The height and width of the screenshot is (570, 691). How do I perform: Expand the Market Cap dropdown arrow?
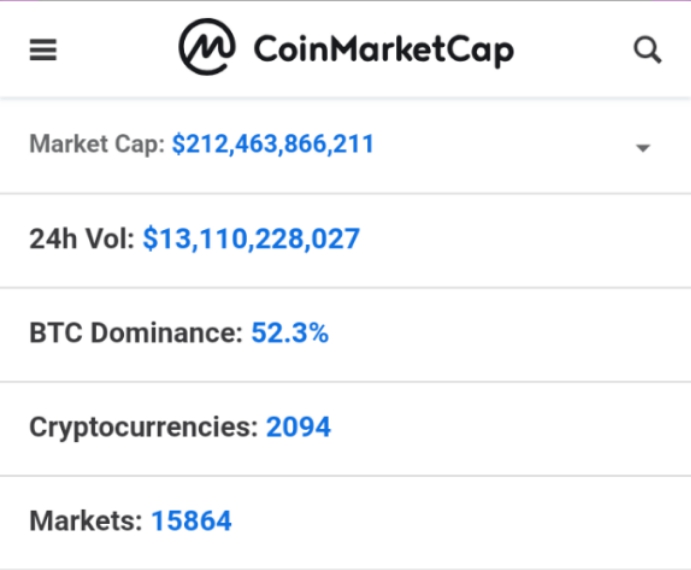click(x=643, y=148)
